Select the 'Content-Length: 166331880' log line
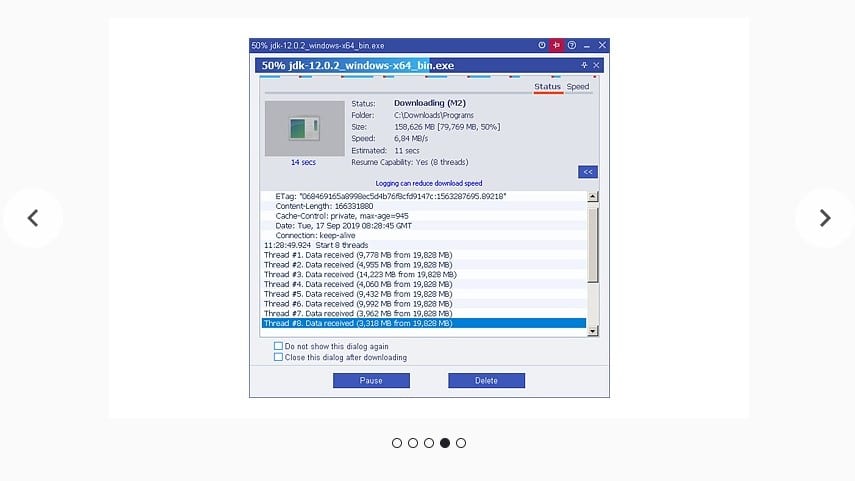Viewport: 855px width, 481px height. [424, 206]
